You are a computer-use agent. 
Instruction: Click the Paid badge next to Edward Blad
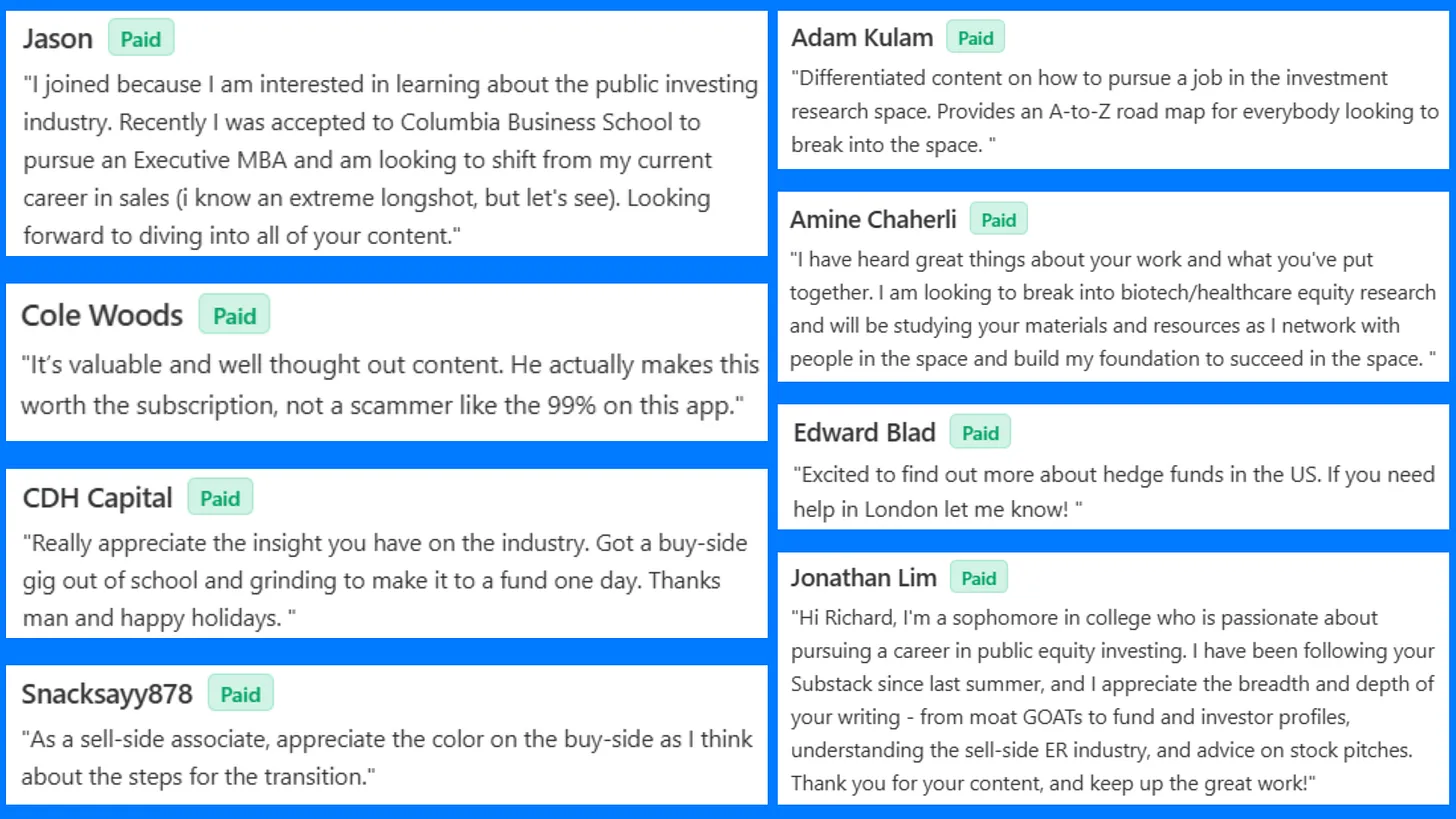point(980,433)
